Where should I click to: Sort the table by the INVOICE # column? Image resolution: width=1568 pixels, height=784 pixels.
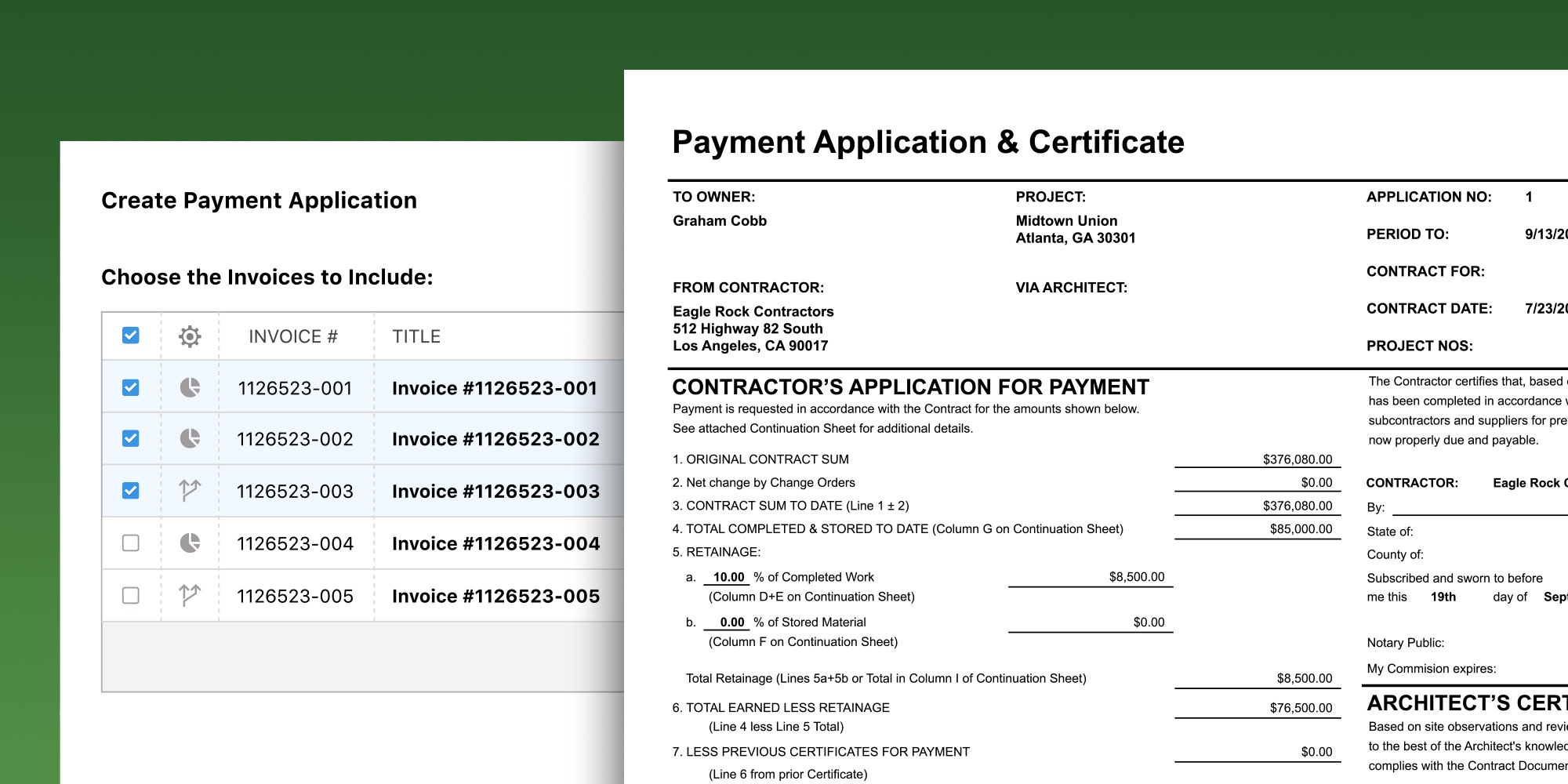294,336
